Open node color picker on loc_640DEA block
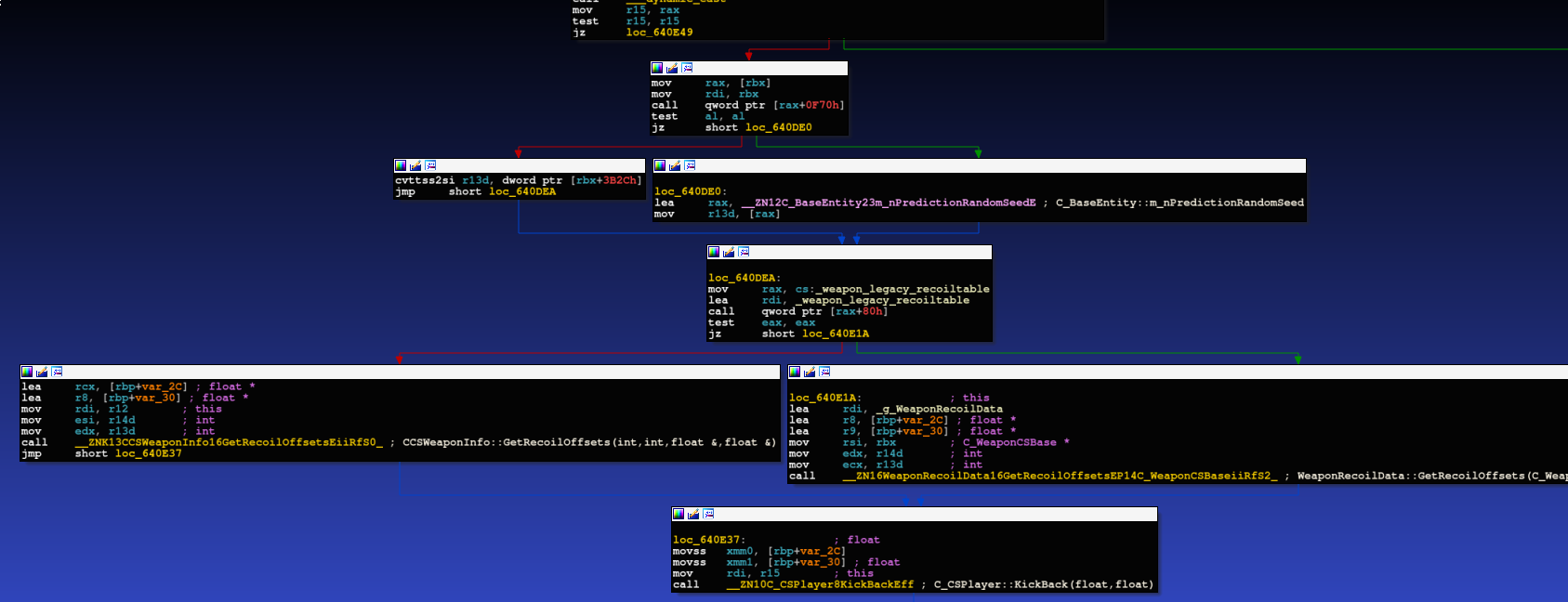Viewport: 1568px width, 602px height. 714,252
